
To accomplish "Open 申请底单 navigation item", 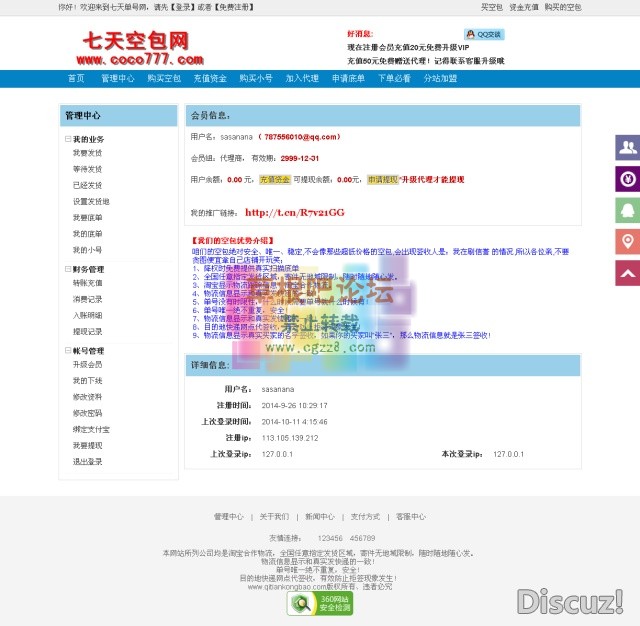I will tap(348, 78).
